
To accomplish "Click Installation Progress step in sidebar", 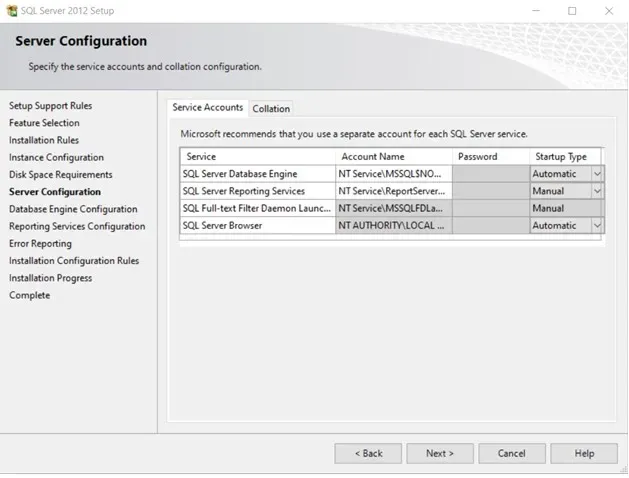I will tap(51, 278).
